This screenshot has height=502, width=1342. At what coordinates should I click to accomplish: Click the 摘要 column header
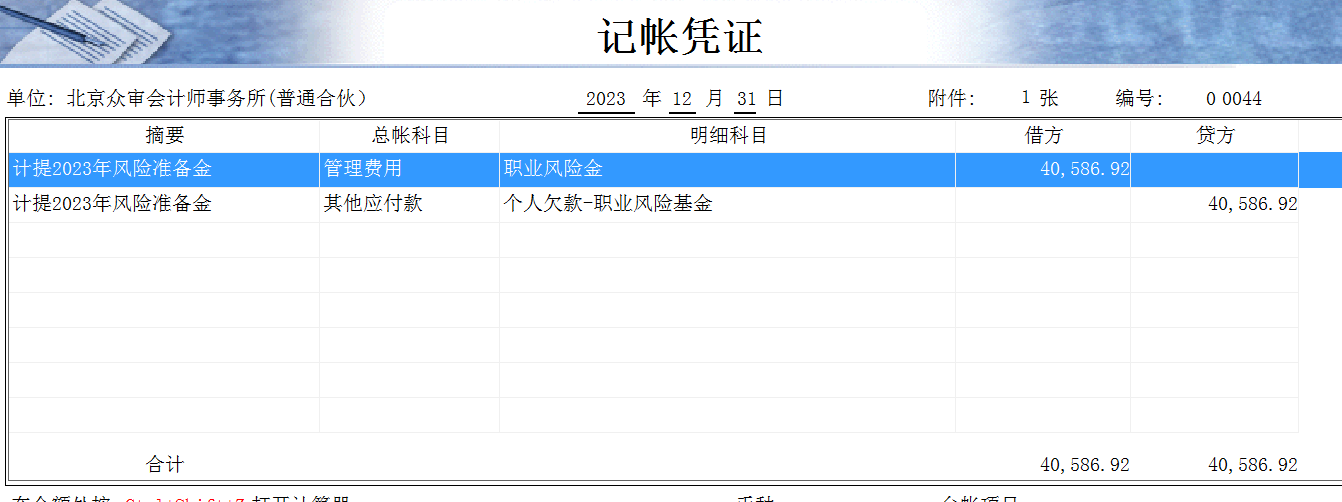165,136
